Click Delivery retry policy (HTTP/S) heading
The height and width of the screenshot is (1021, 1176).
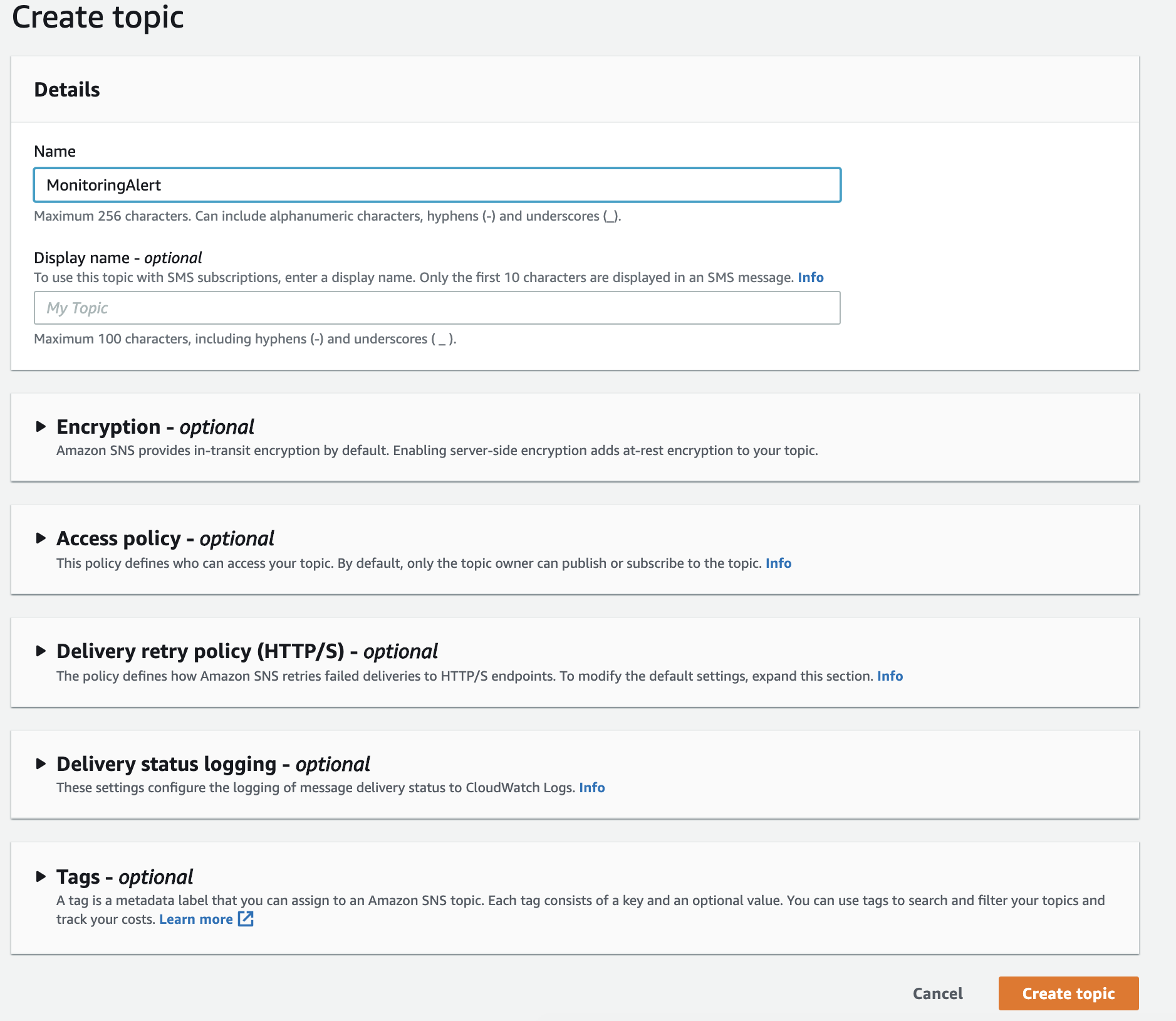[x=247, y=651]
